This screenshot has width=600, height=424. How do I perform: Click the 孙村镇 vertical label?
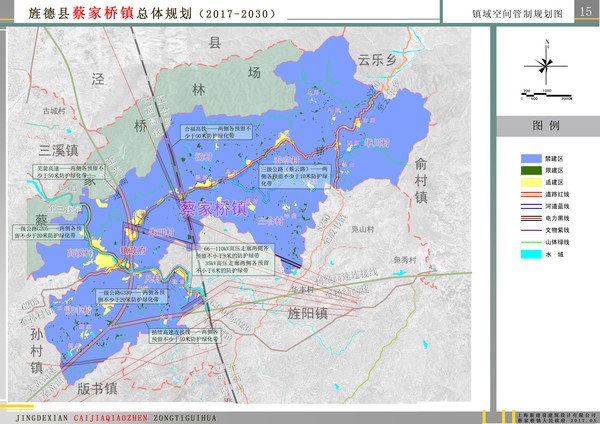click(36, 351)
